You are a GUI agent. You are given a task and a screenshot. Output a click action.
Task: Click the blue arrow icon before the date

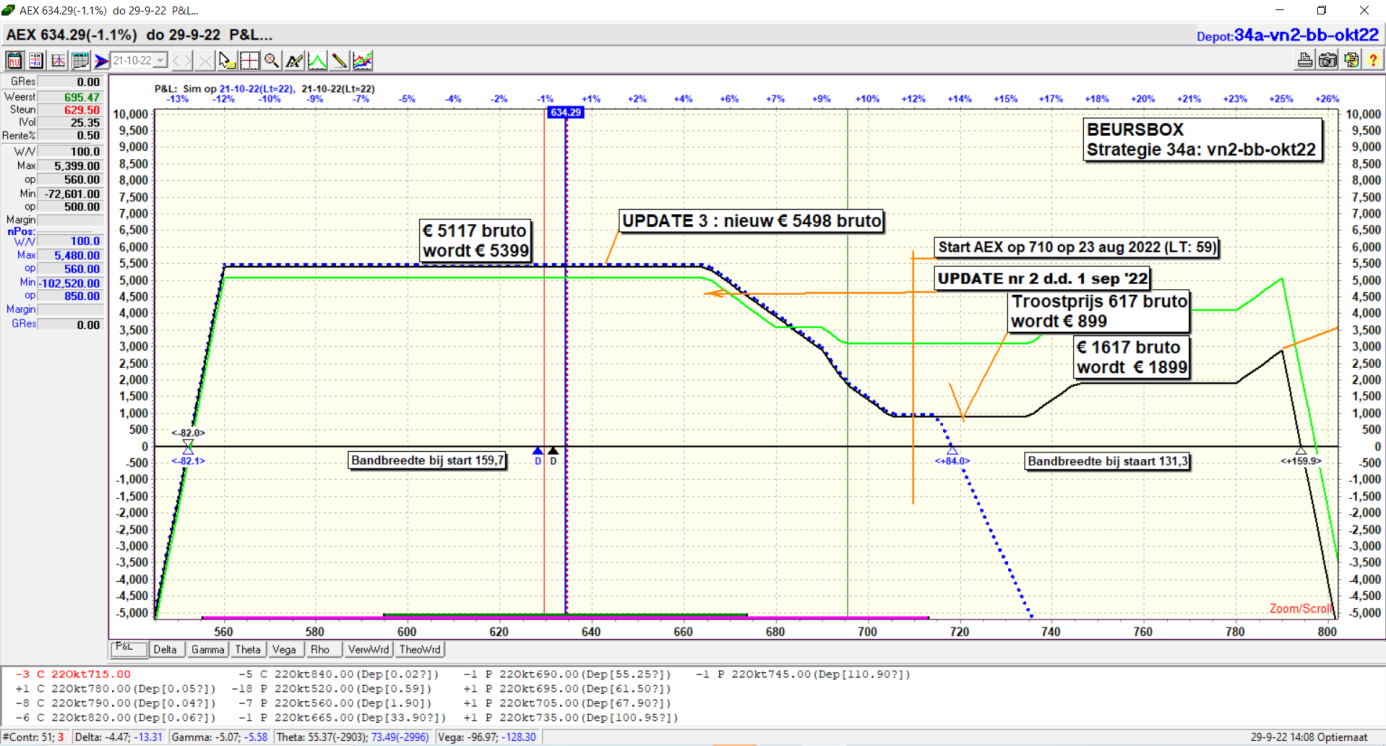(x=101, y=61)
